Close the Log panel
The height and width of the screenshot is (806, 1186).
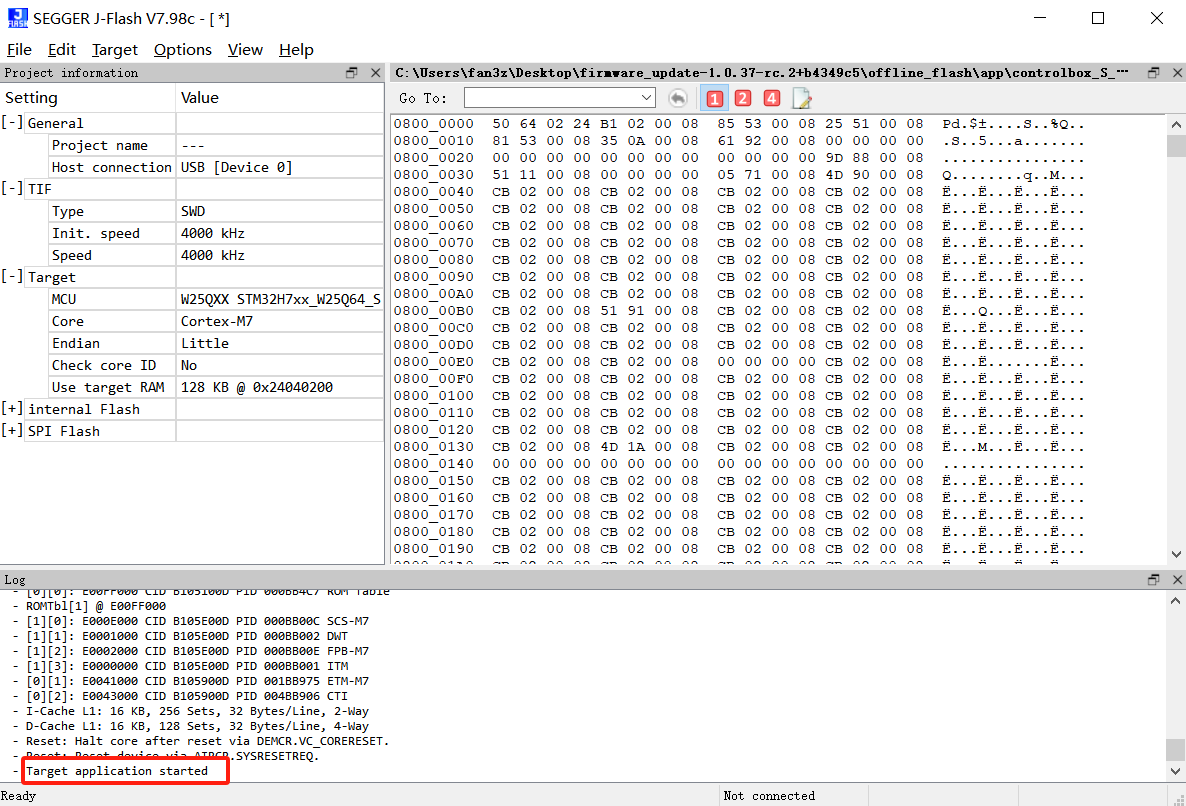(x=1177, y=579)
